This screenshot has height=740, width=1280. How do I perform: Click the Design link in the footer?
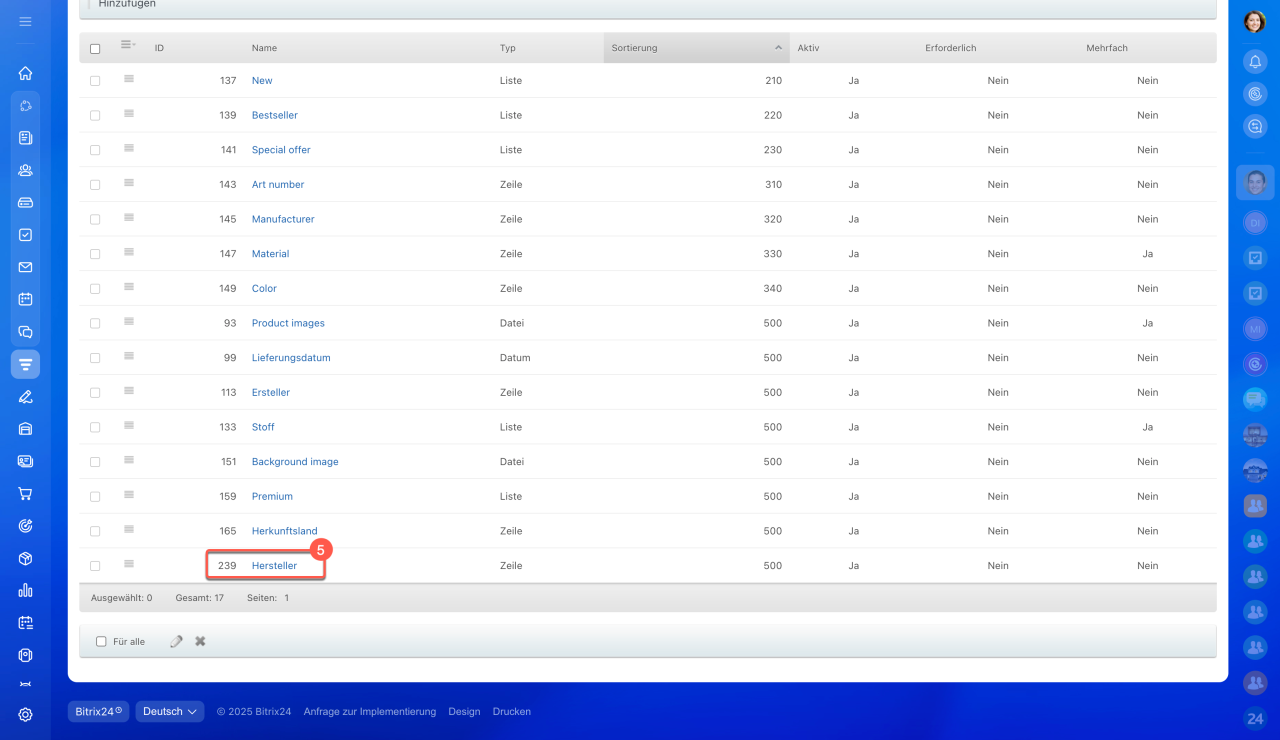tap(464, 712)
